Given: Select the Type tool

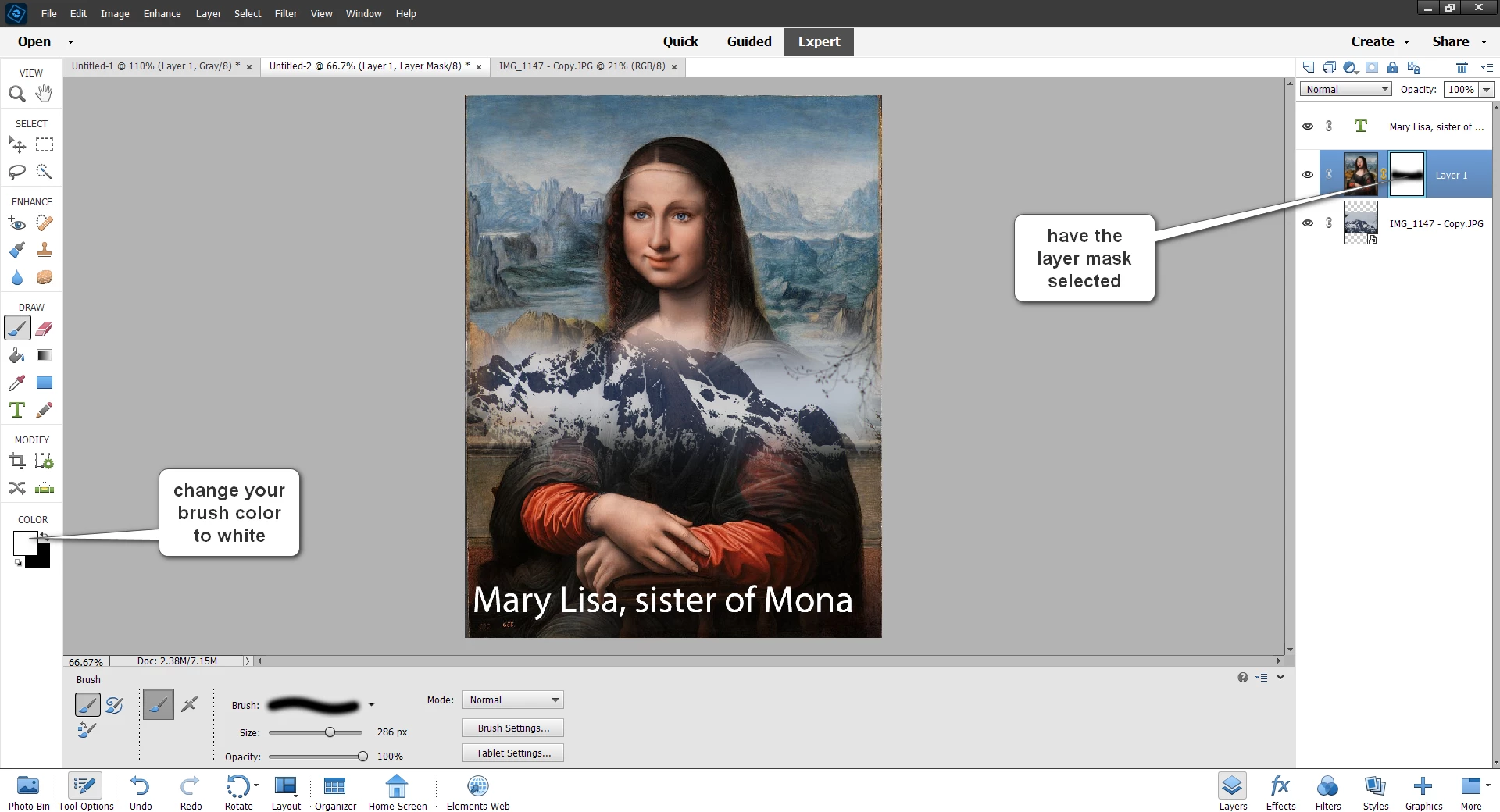Looking at the screenshot, I should (17, 410).
